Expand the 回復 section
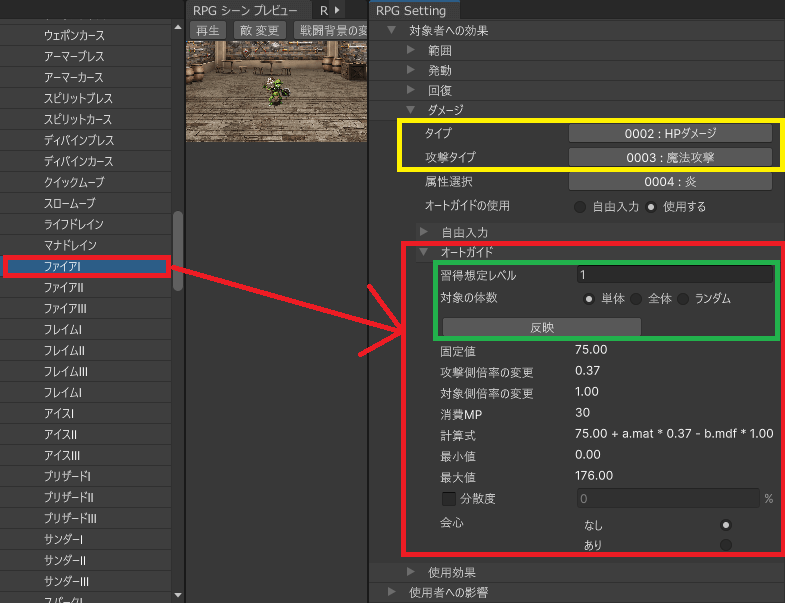Viewport: 785px width, 603px height. pos(411,90)
